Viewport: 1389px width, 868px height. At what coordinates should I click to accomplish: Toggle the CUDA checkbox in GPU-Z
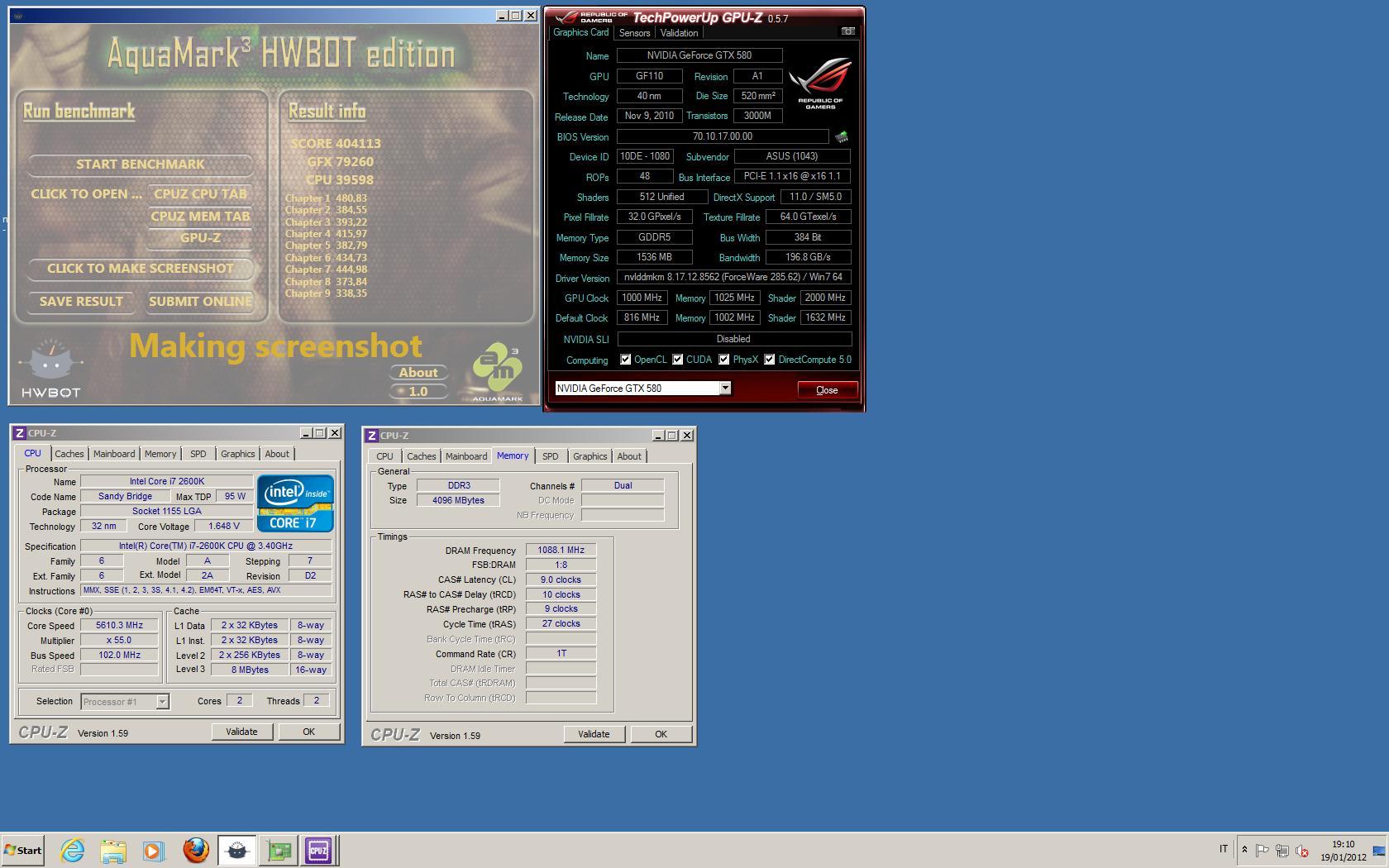tap(678, 360)
